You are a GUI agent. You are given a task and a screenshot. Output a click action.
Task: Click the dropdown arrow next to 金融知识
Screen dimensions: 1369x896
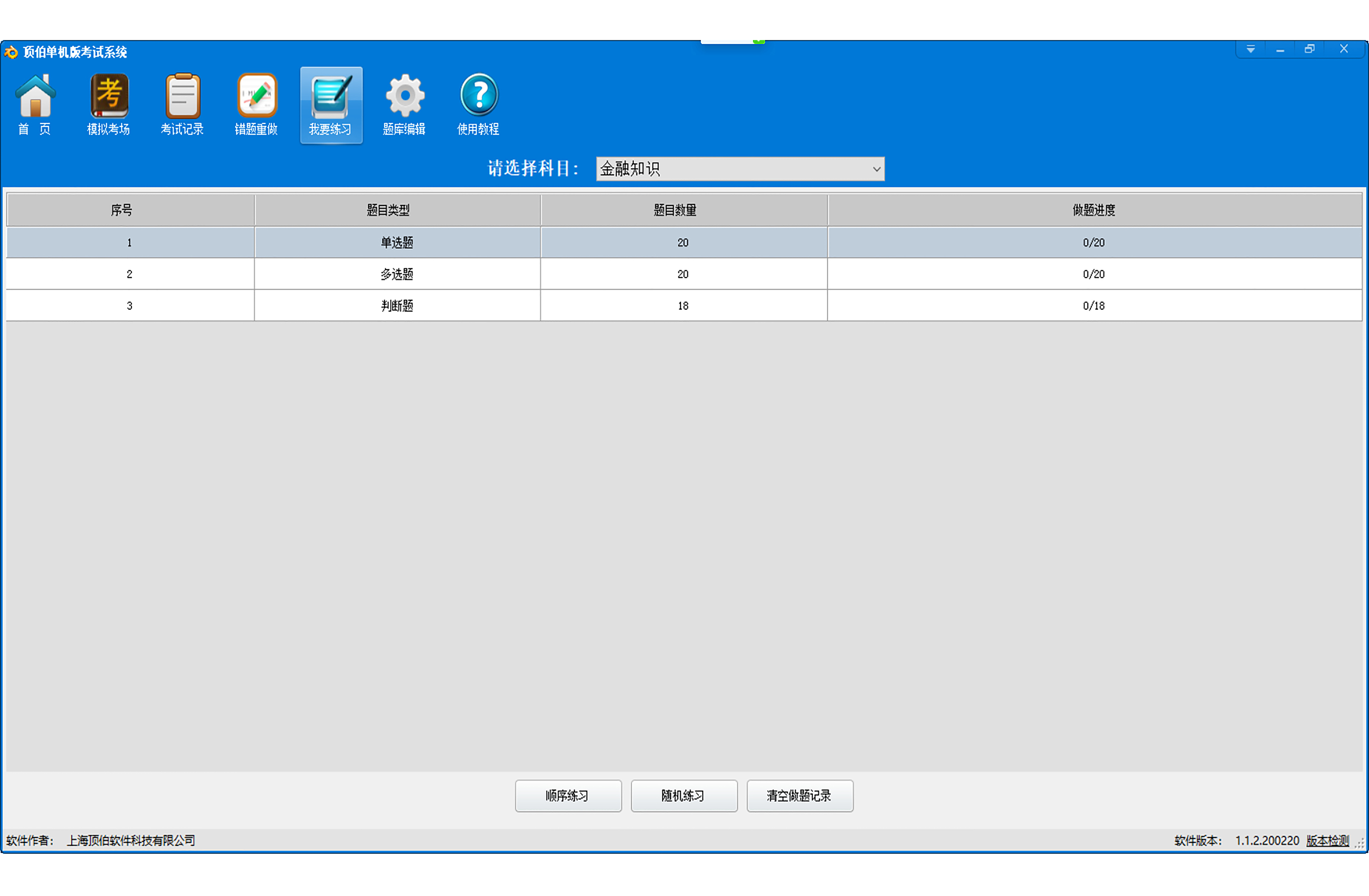(x=876, y=169)
